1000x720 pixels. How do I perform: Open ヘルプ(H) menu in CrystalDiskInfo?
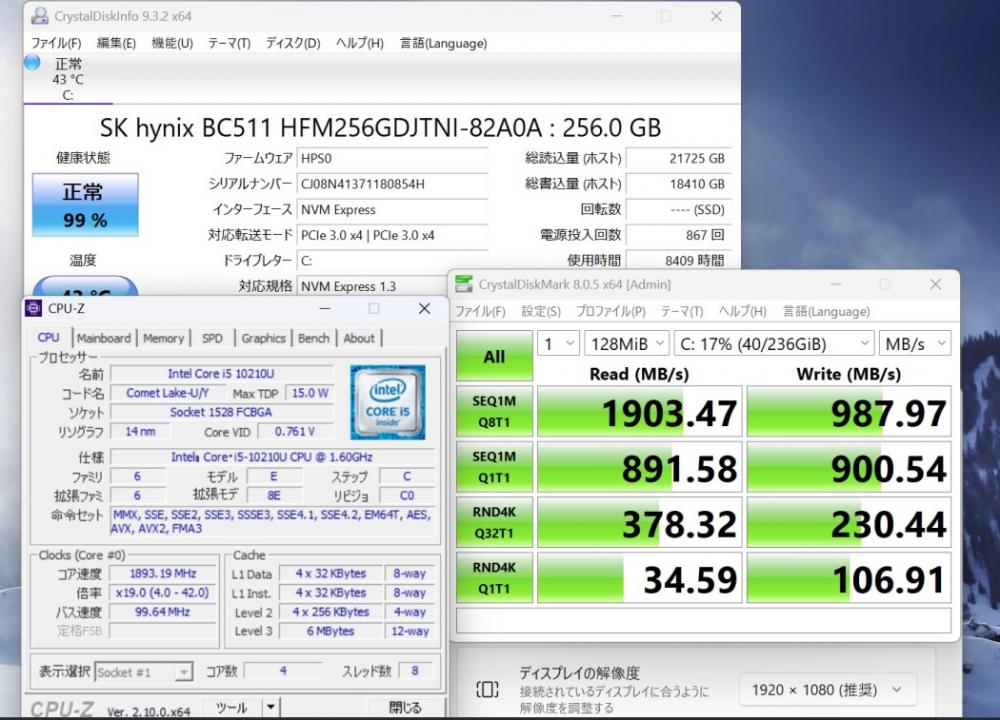pos(360,43)
